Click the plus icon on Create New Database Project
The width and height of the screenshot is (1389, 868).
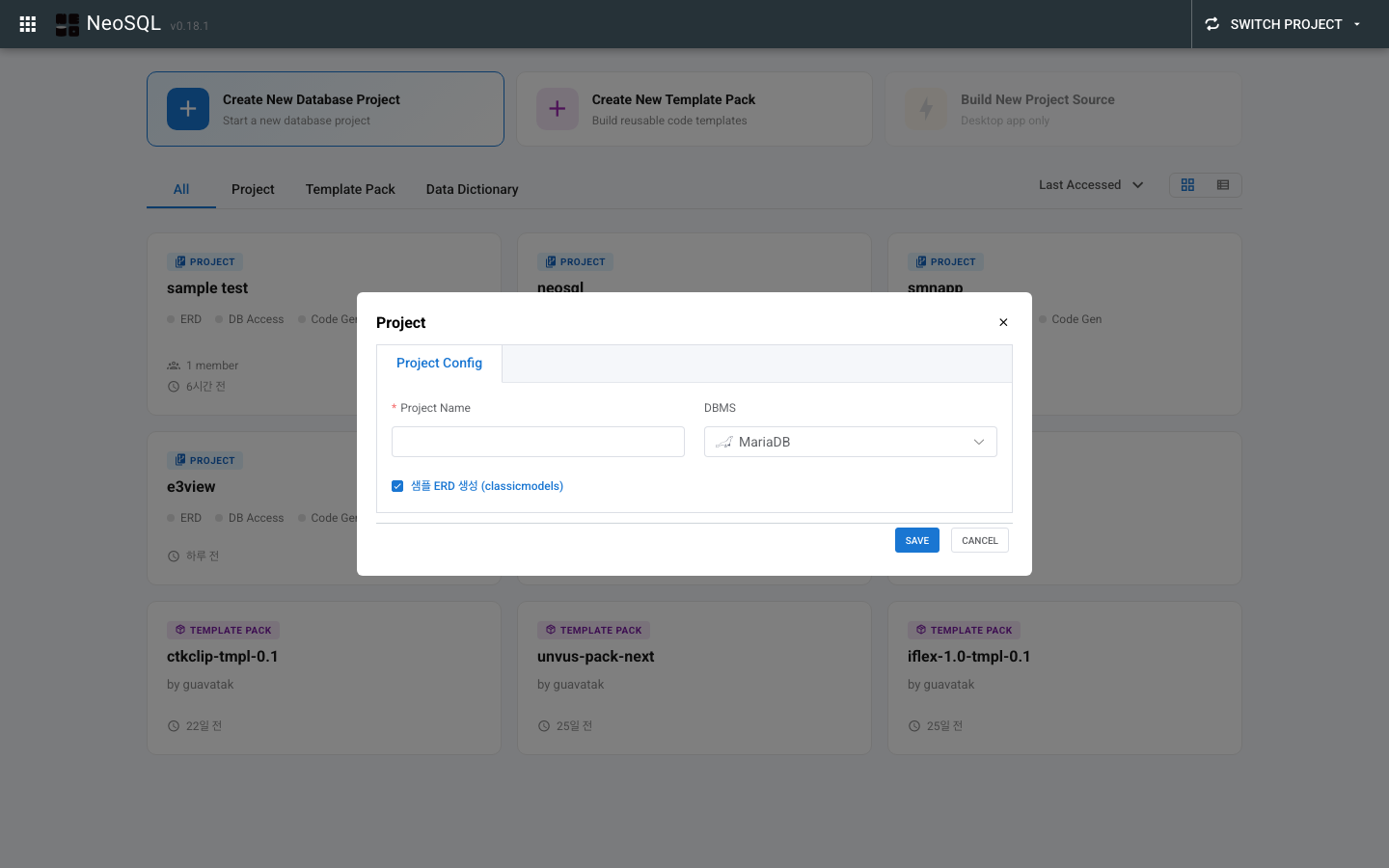pyautogui.click(x=187, y=108)
